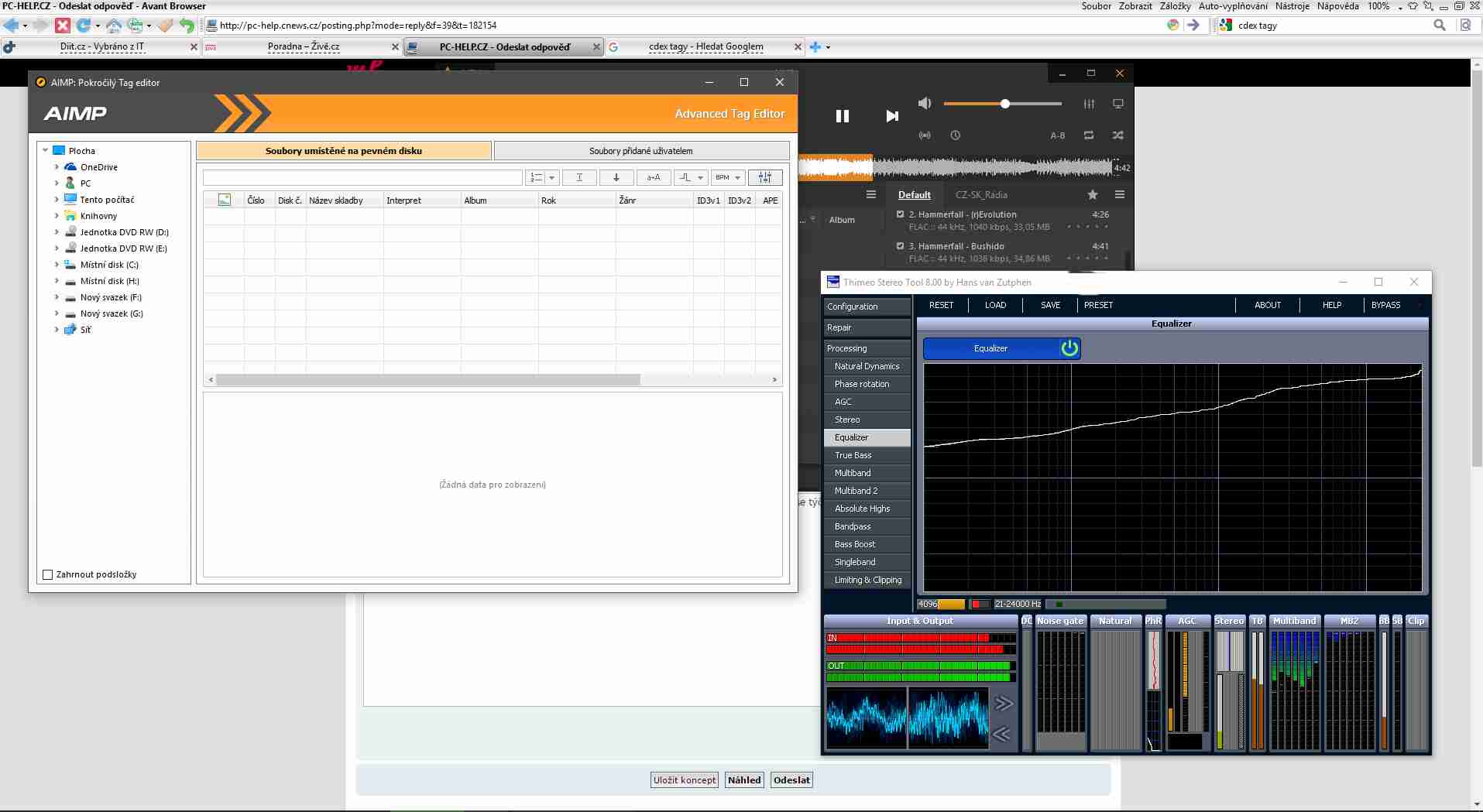Open the AIMP timer clock icon

[x=956, y=135]
